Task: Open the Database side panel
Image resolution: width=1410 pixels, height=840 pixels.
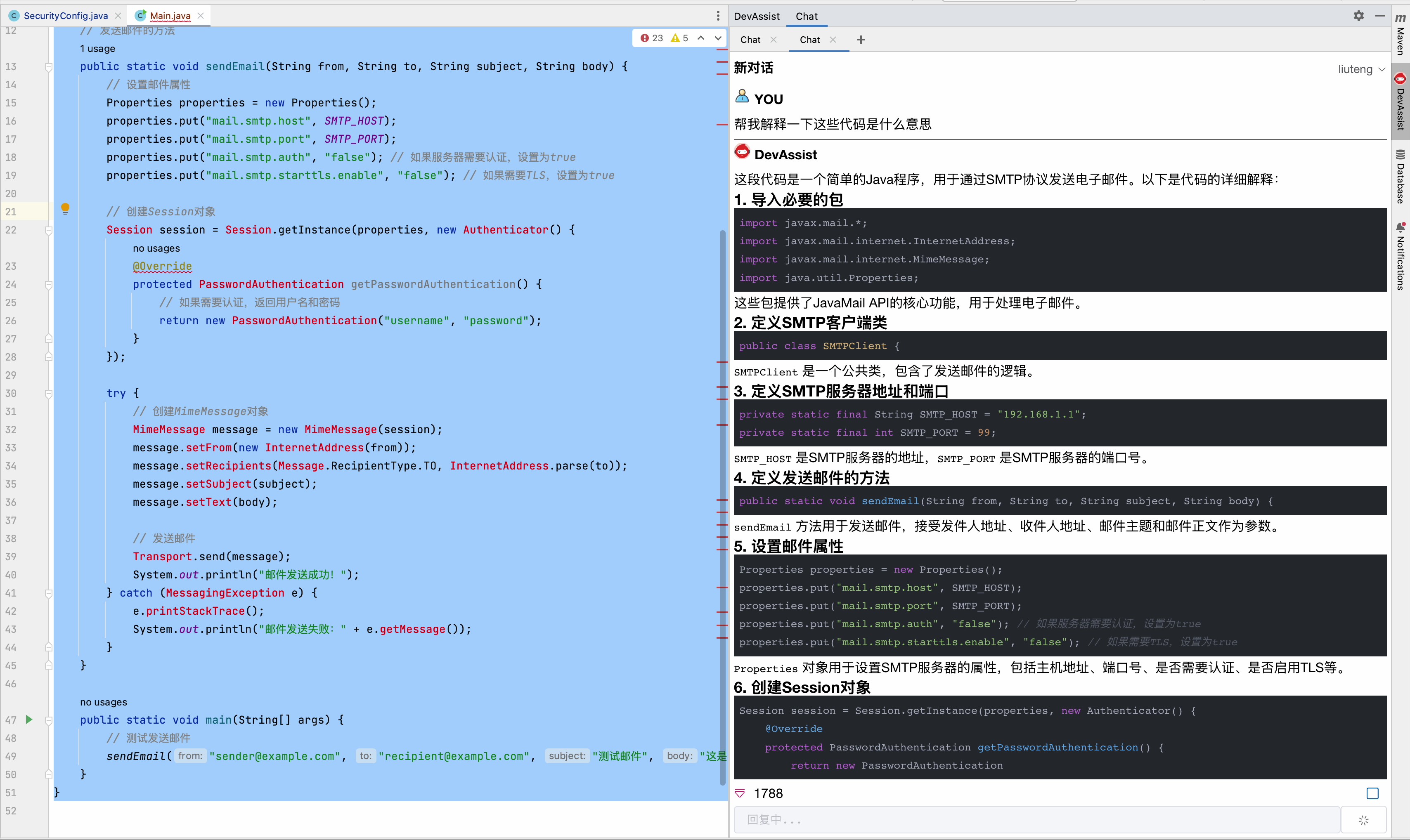Action: (1401, 177)
